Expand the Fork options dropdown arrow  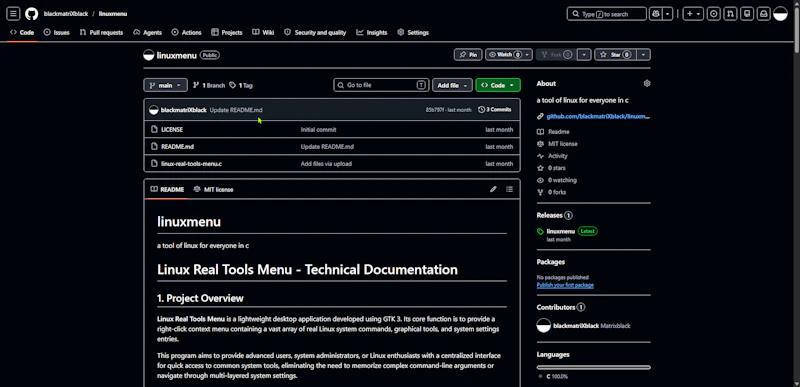pos(585,55)
